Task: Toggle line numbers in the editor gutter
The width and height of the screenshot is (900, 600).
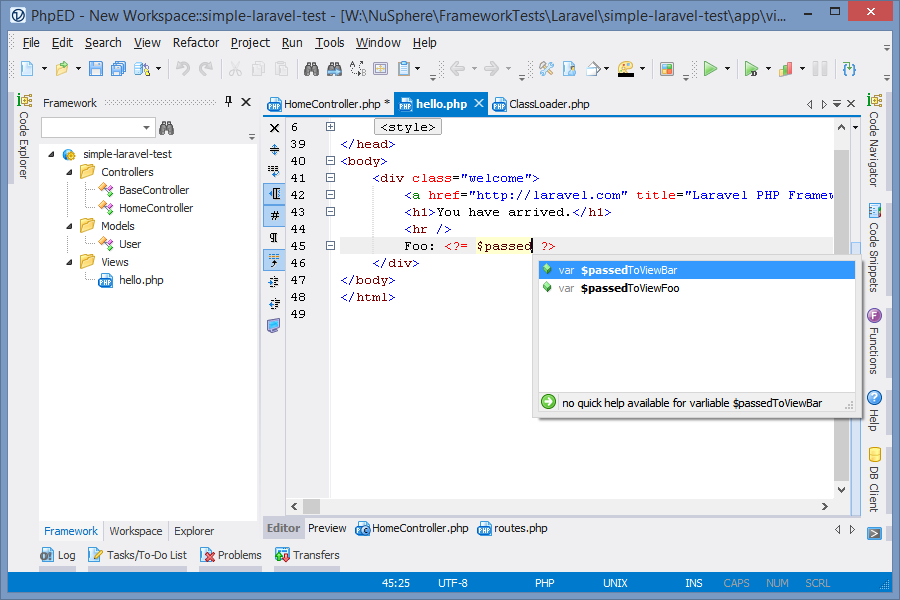Action: 273,214
